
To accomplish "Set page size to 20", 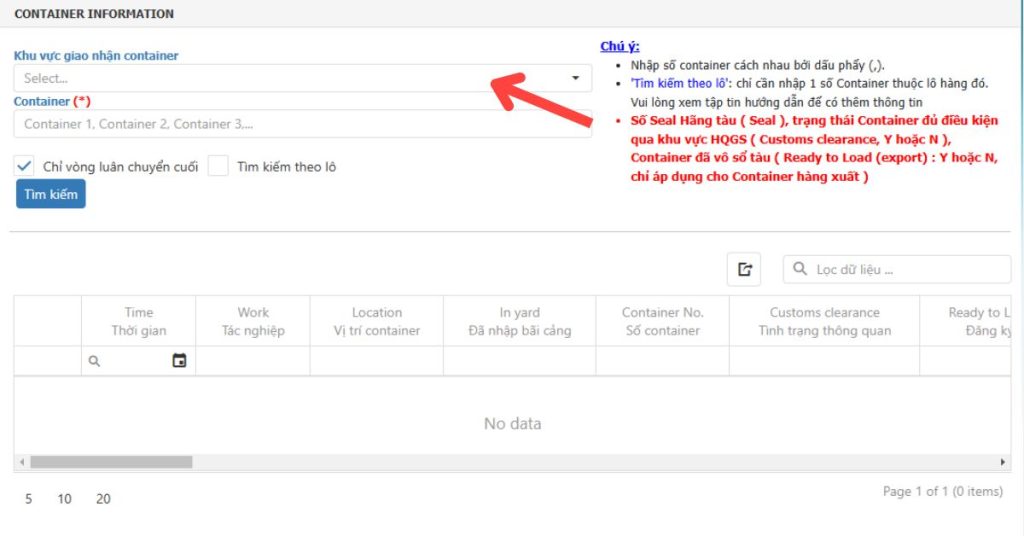I will pos(103,499).
